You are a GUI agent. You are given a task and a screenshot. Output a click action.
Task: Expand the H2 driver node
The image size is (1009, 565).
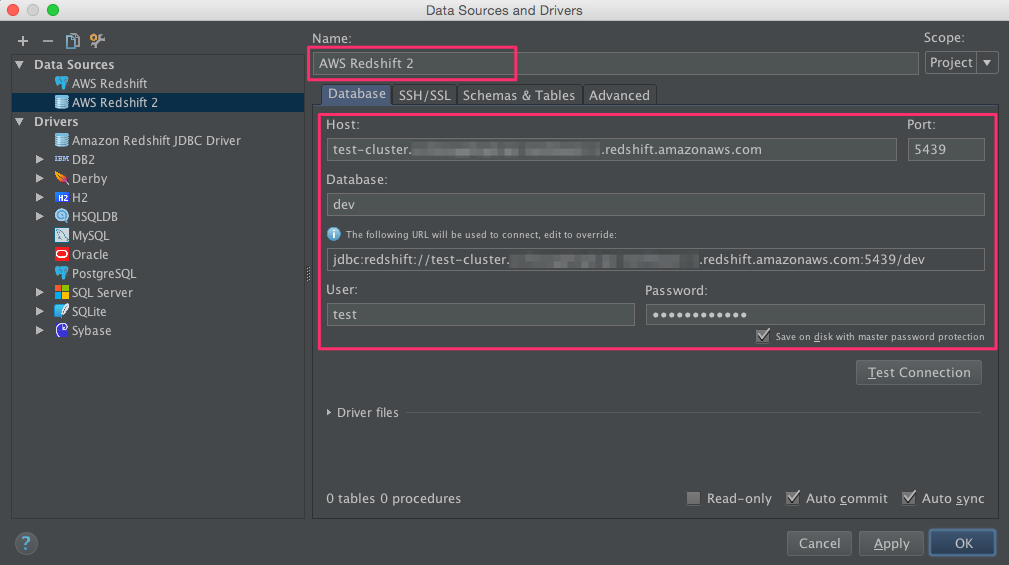coord(40,197)
